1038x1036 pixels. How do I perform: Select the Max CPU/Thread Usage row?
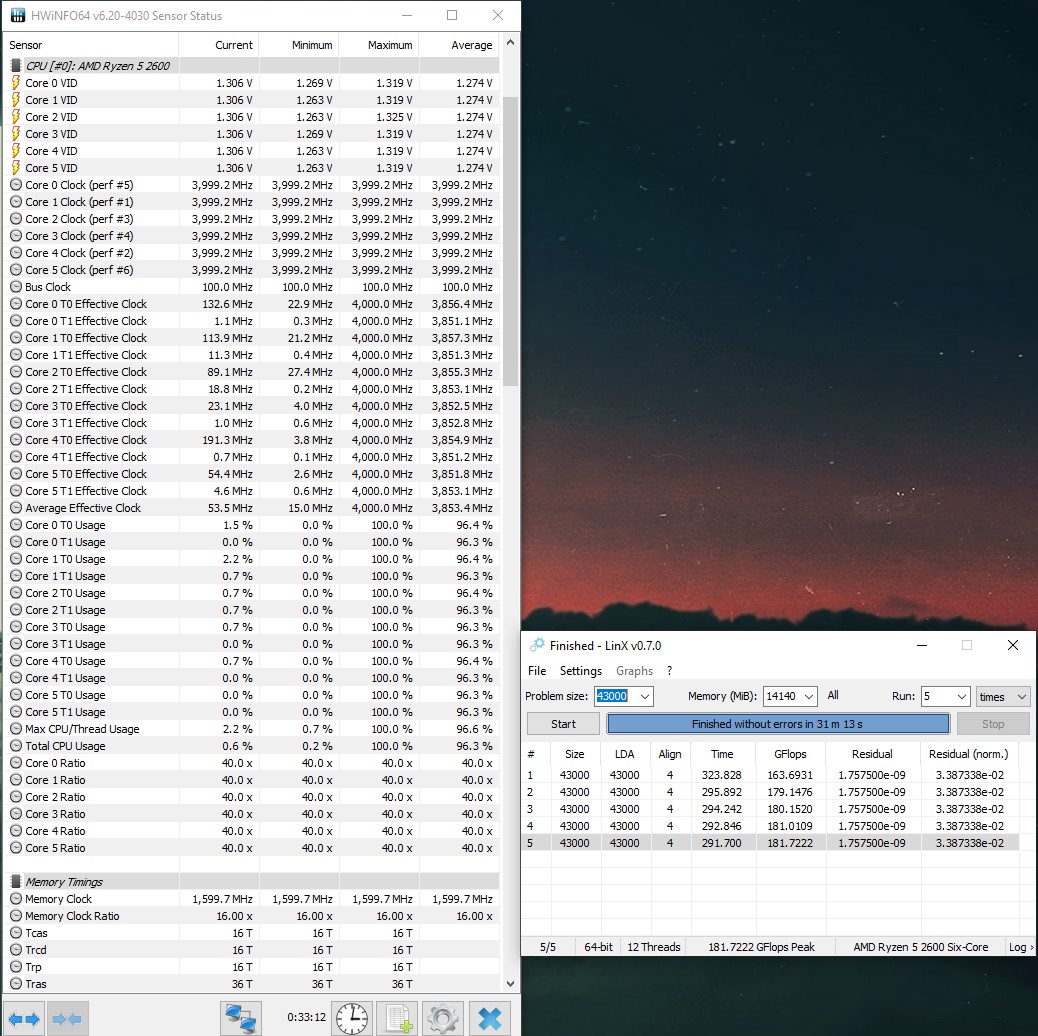click(x=252, y=729)
